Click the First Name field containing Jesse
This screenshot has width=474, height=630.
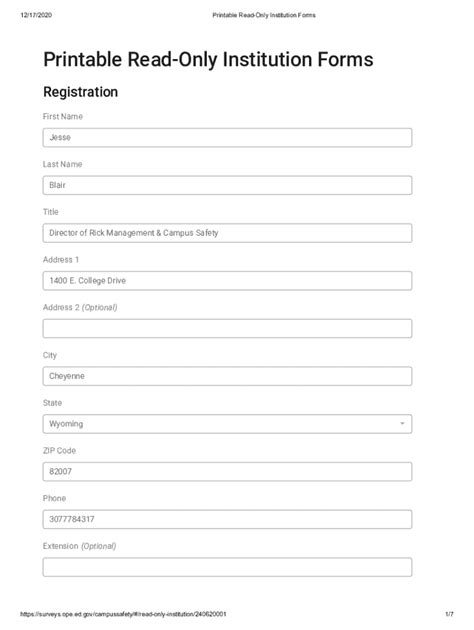coord(227,137)
